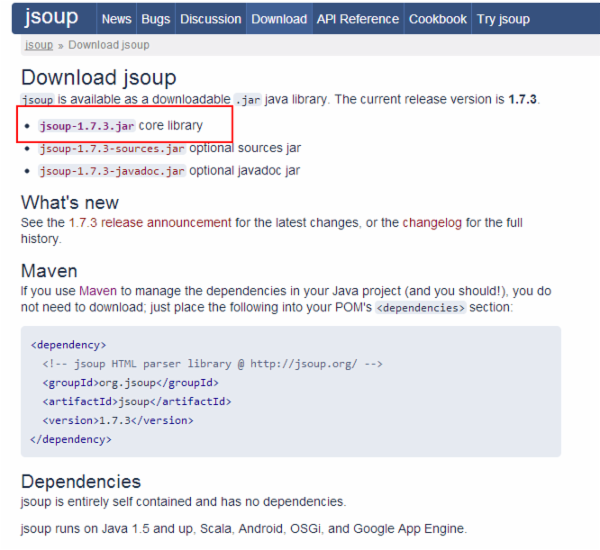600x550 pixels.
Task: Open the News nav tab
Action: tap(116, 19)
